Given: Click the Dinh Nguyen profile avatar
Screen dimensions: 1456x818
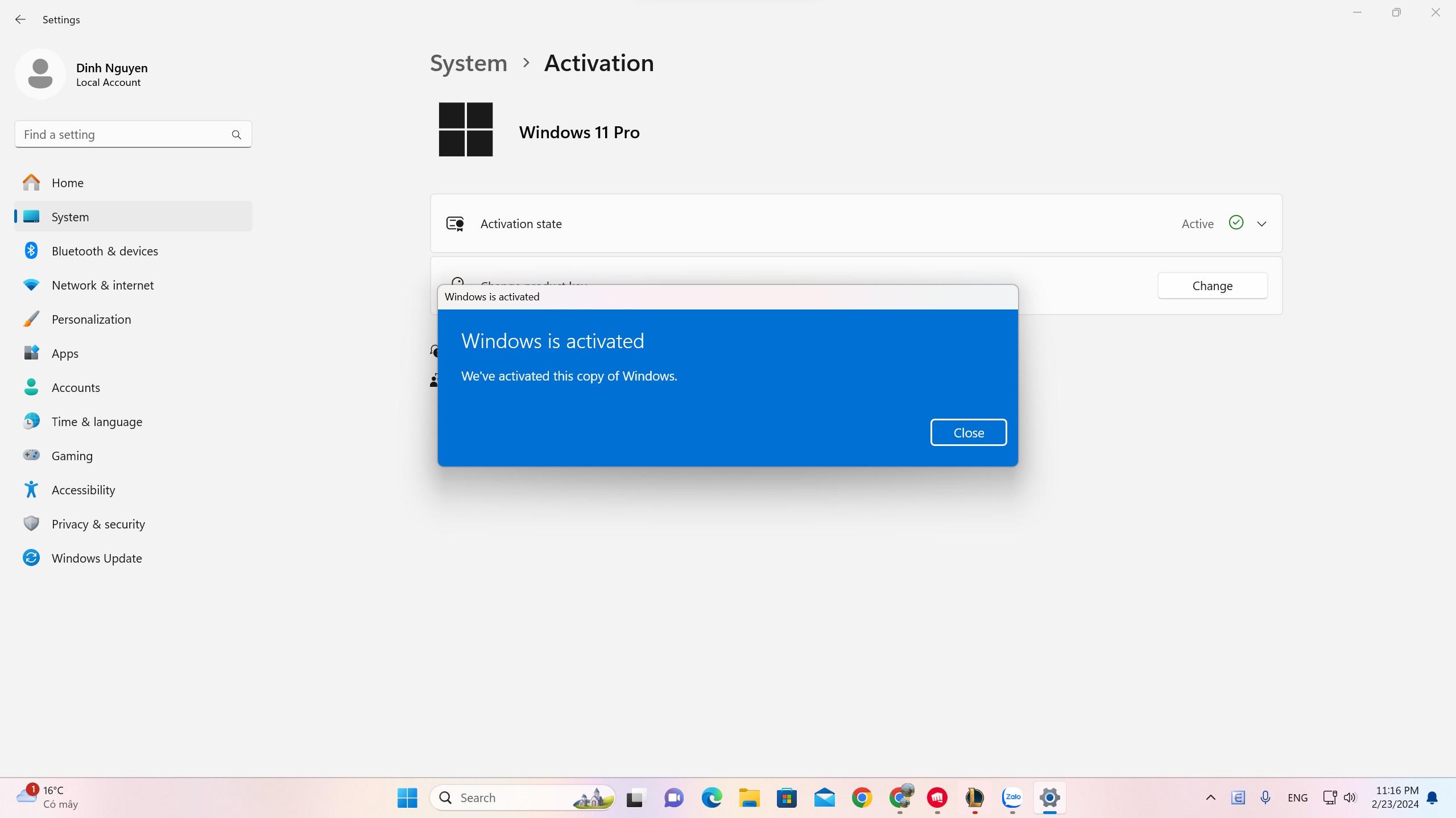Looking at the screenshot, I should pyautogui.click(x=40, y=74).
